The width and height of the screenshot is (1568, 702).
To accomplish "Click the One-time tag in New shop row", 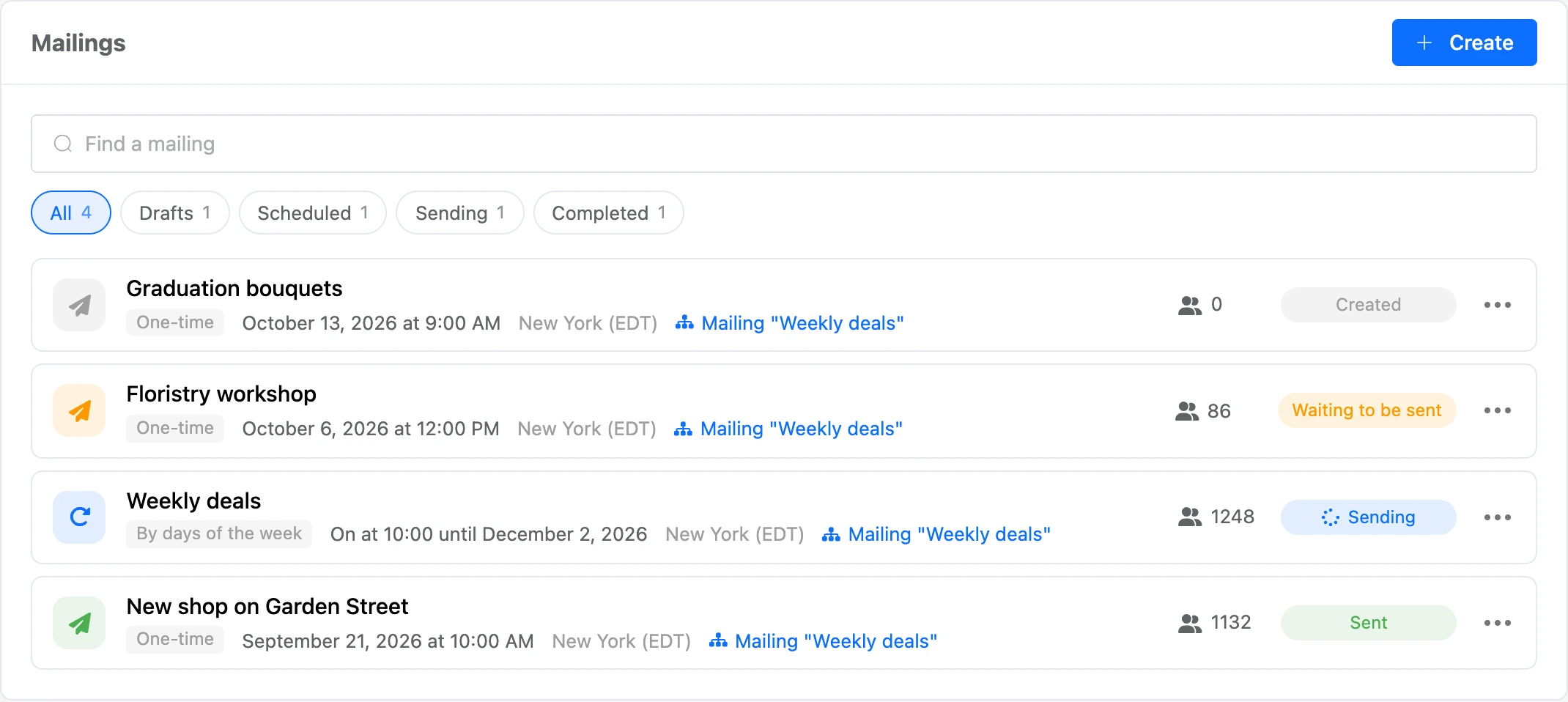I will coord(175,639).
